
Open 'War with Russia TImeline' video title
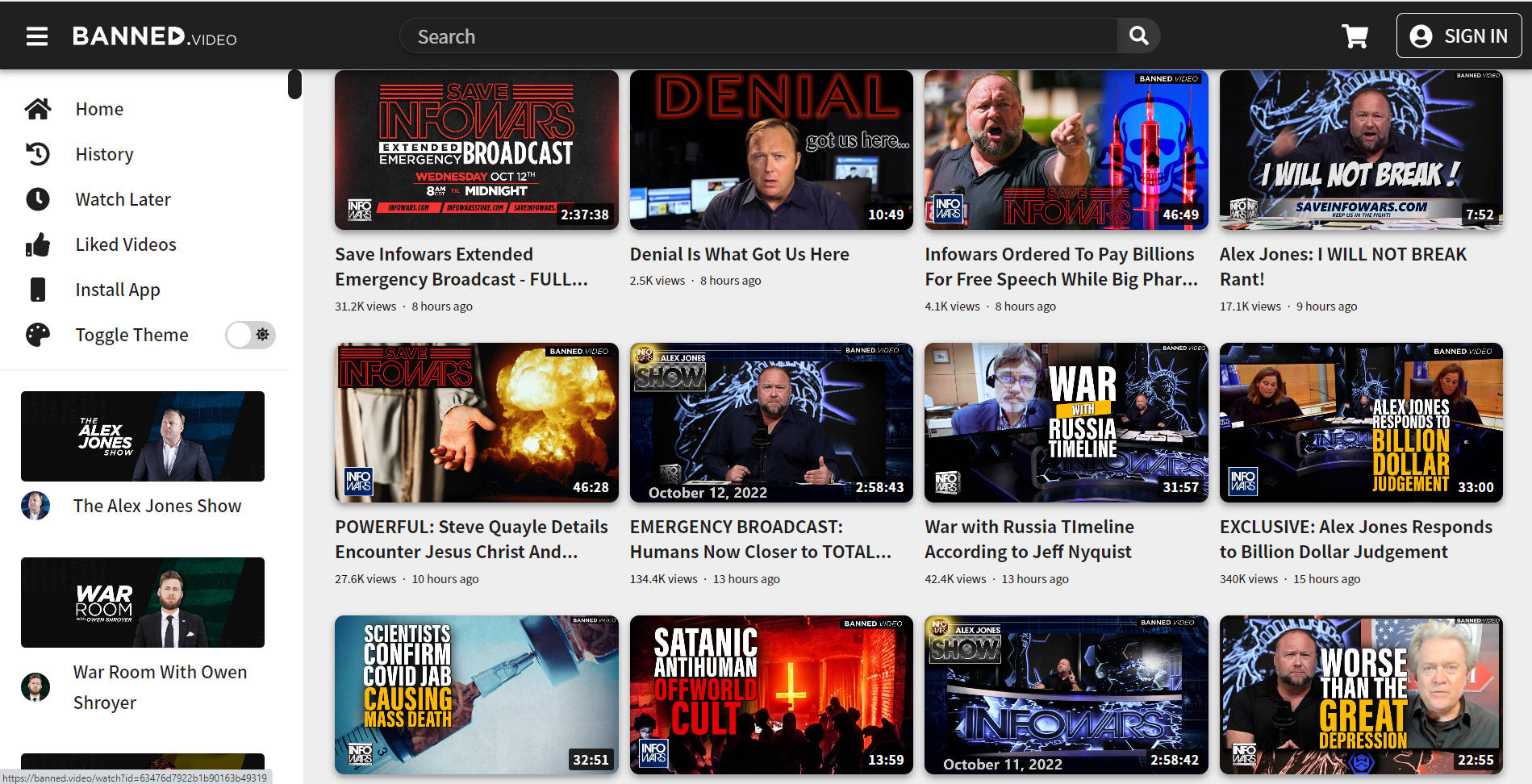click(1029, 540)
